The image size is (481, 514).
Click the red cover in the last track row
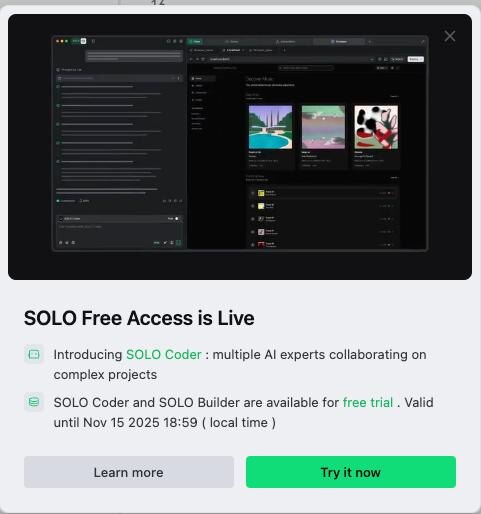click(261, 245)
